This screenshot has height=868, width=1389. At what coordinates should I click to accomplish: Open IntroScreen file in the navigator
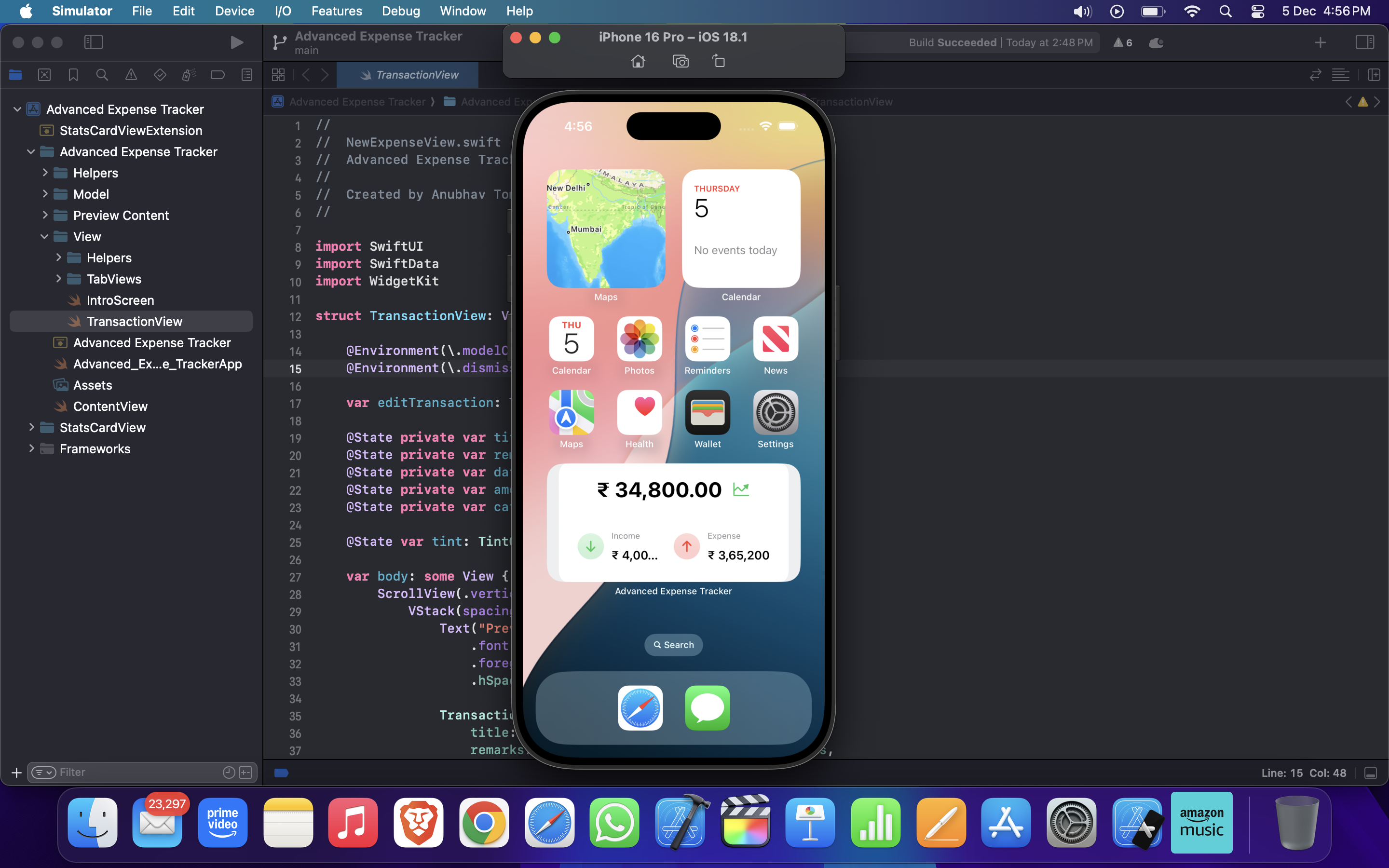[120, 300]
